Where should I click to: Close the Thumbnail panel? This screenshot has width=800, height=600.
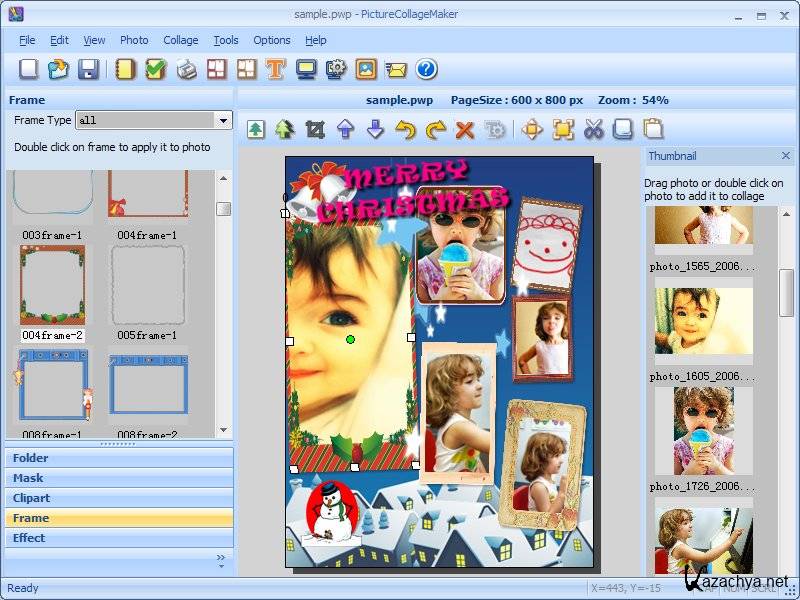[785, 156]
